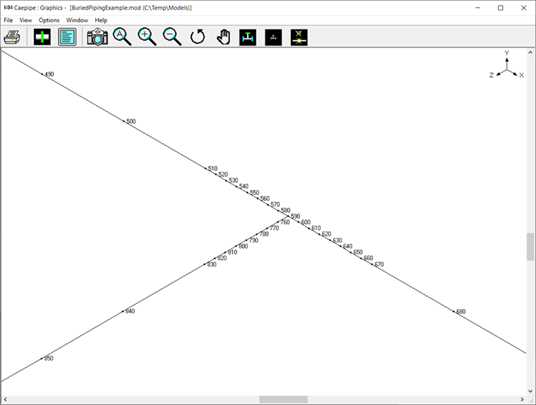536x405 pixels.
Task: Open the layout window icon
Action: [42, 37]
